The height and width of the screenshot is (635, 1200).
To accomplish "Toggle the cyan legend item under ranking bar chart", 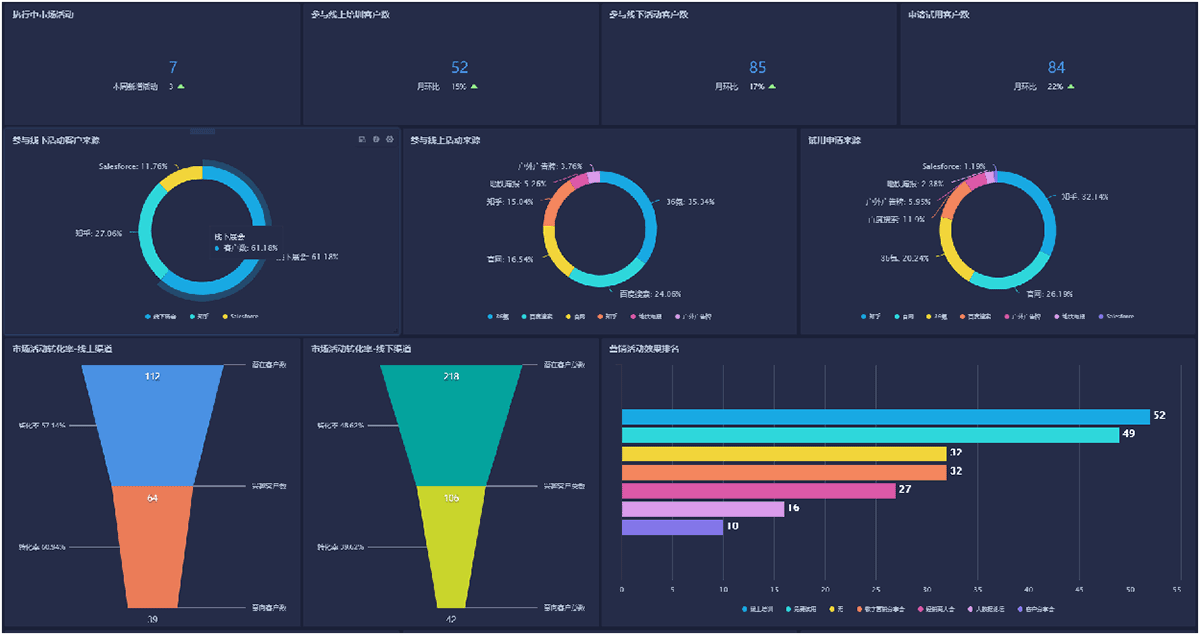I will [x=803, y=608].
